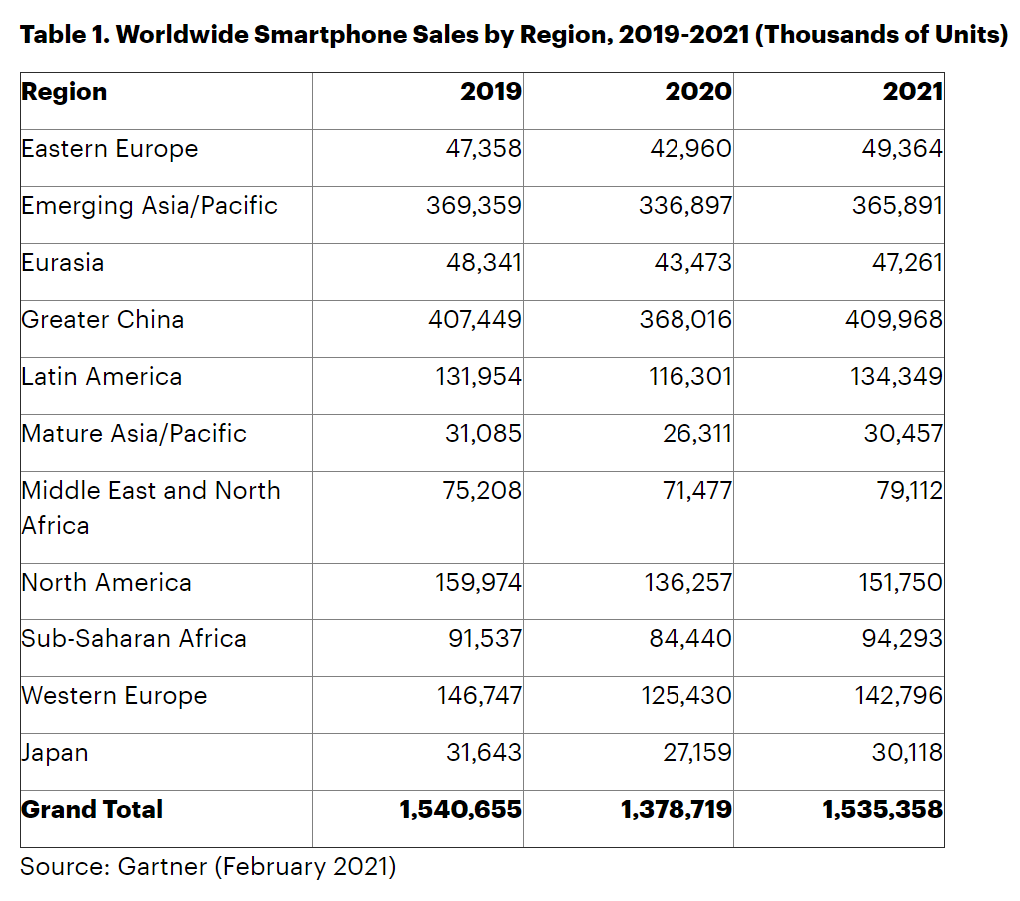The height and width of the screenshot is (901, 1020).
Task: Click the 2019 grand total 1,540,655
Action: coord(460,810)
